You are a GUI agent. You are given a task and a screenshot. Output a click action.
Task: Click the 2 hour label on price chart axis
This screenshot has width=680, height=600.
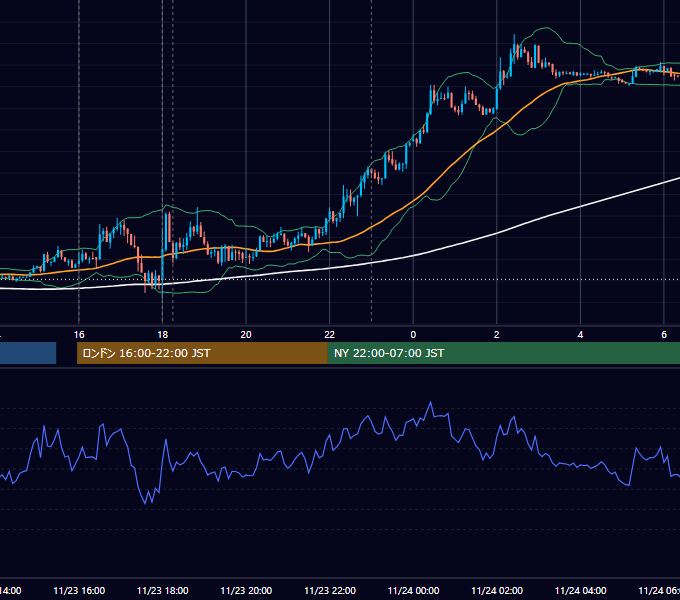[497, 335]
